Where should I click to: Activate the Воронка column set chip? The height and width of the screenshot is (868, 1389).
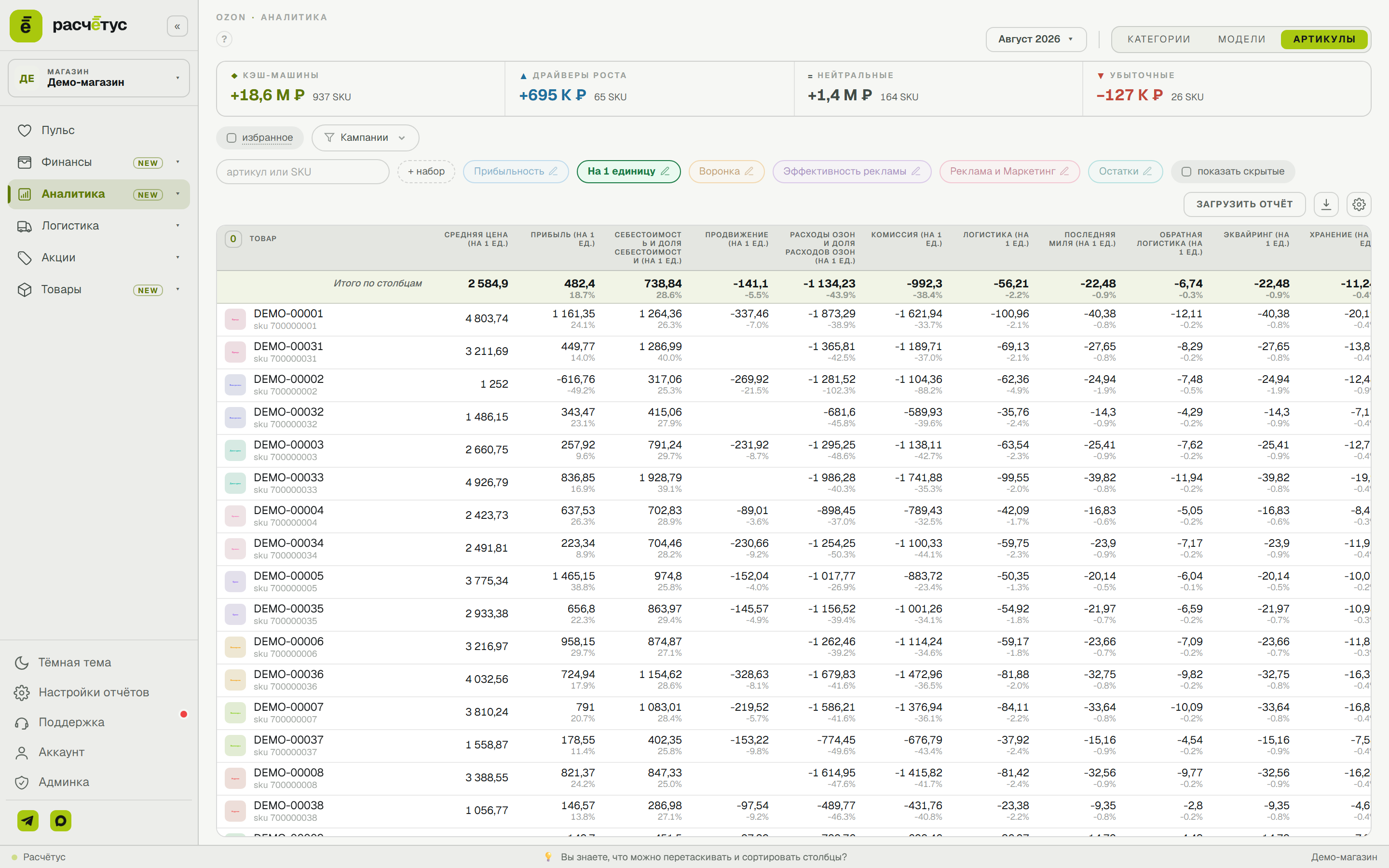(726, 172)
